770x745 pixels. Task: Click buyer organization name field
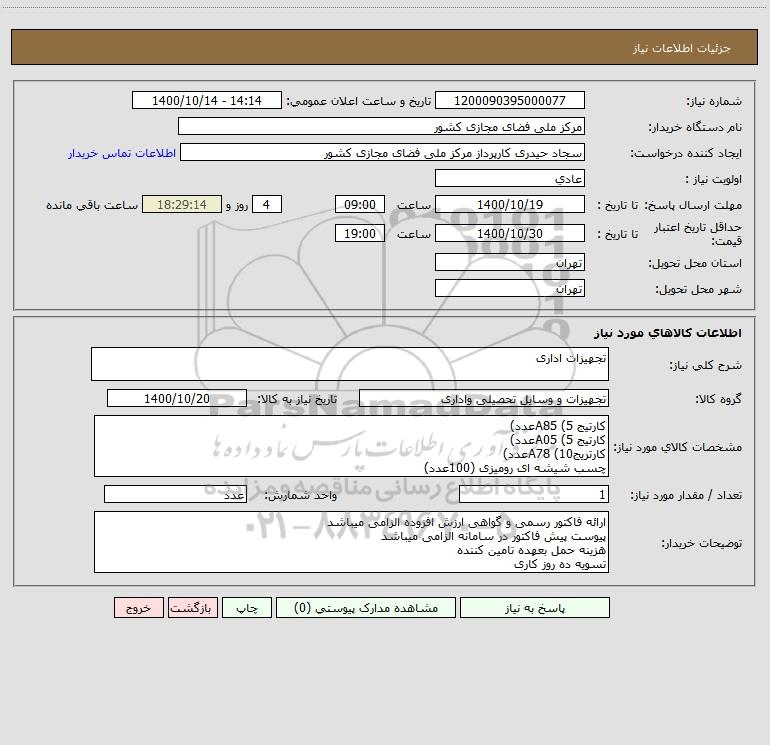coord(381,126)
